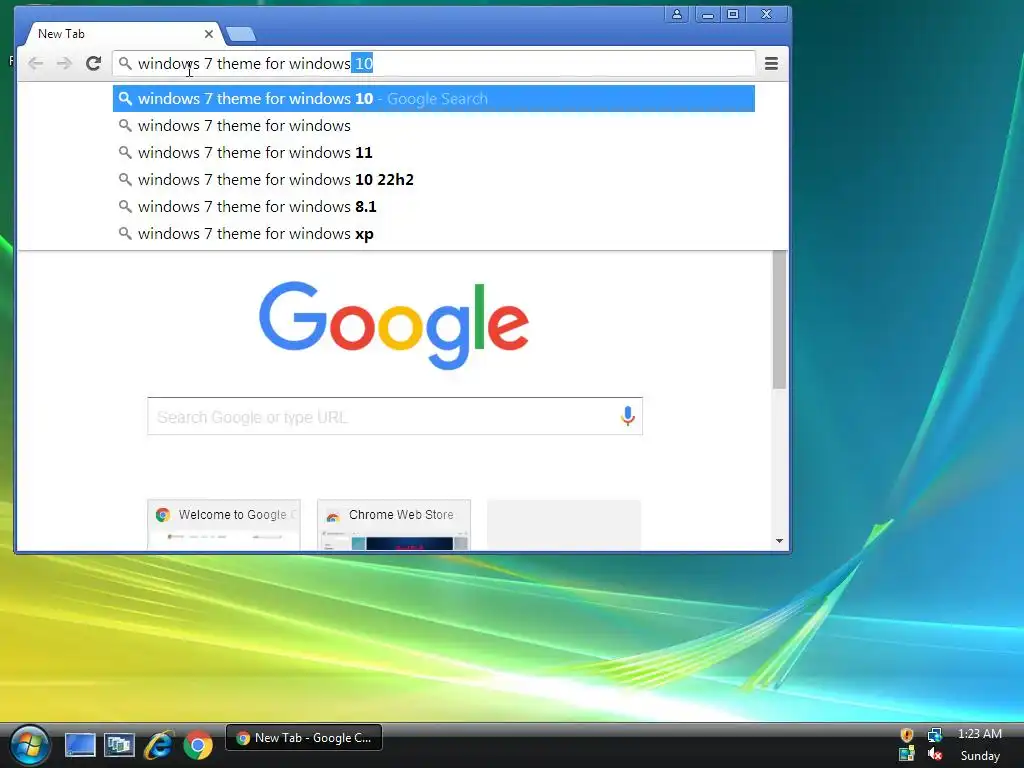The image size is (1024, 768).
Task: Open the clock showing 1:23 AM
Action: pos(980,734)
